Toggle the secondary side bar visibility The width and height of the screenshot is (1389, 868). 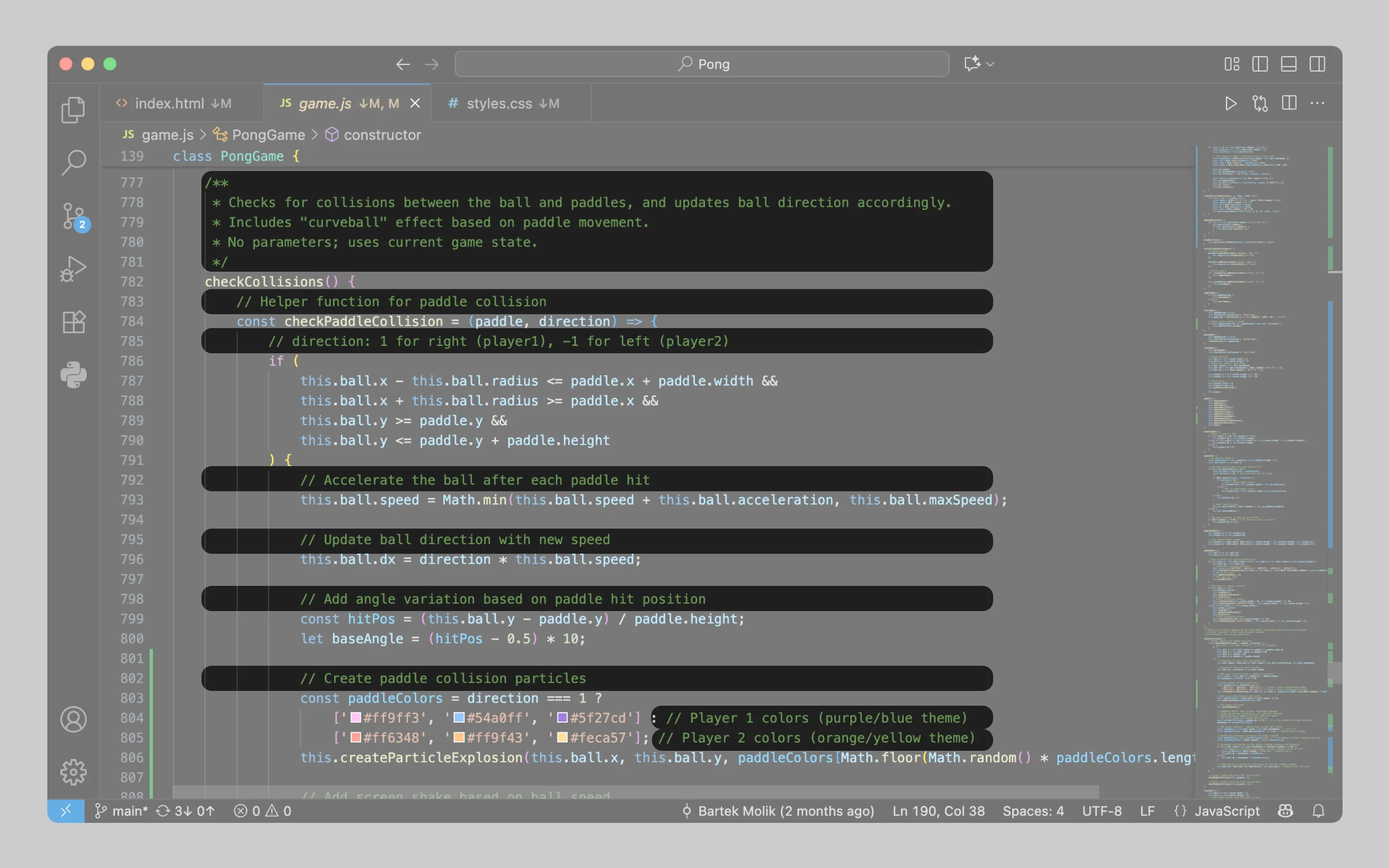(x=1317, y=64)
